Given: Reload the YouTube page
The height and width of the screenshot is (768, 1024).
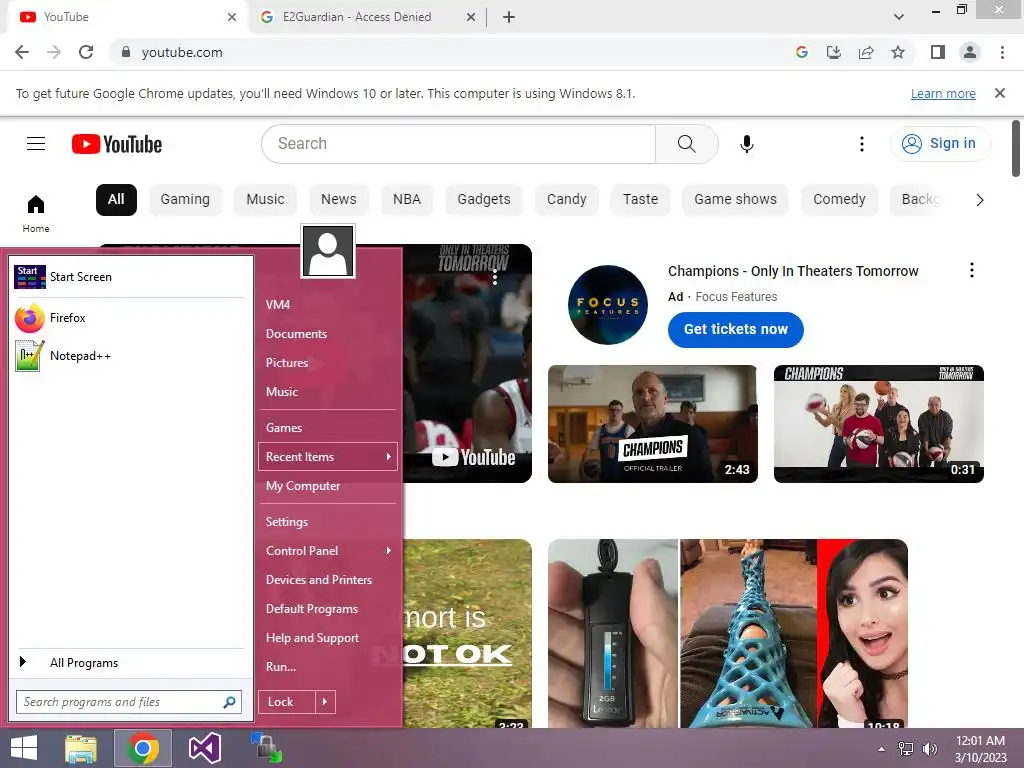Looking at the screenshot, I should 86,52.
